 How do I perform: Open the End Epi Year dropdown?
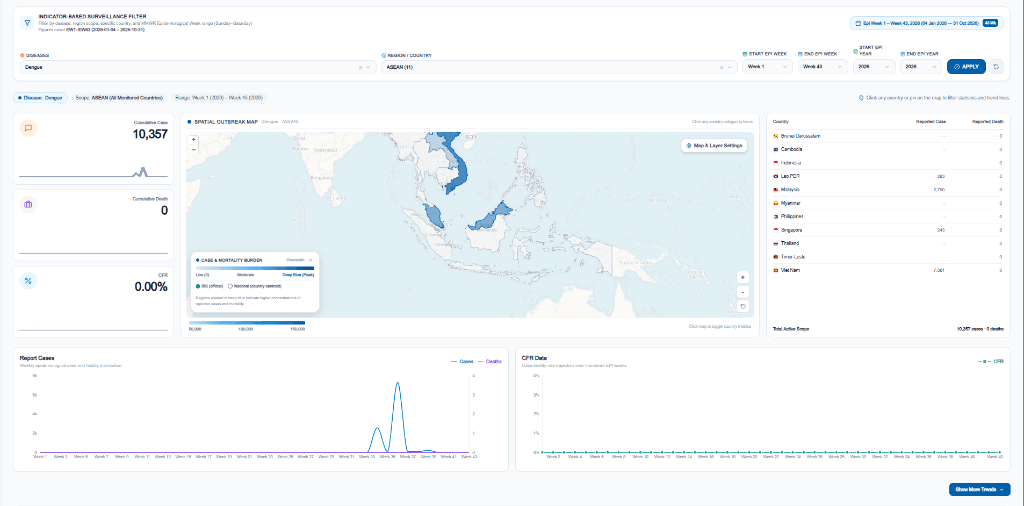[921, 67]
